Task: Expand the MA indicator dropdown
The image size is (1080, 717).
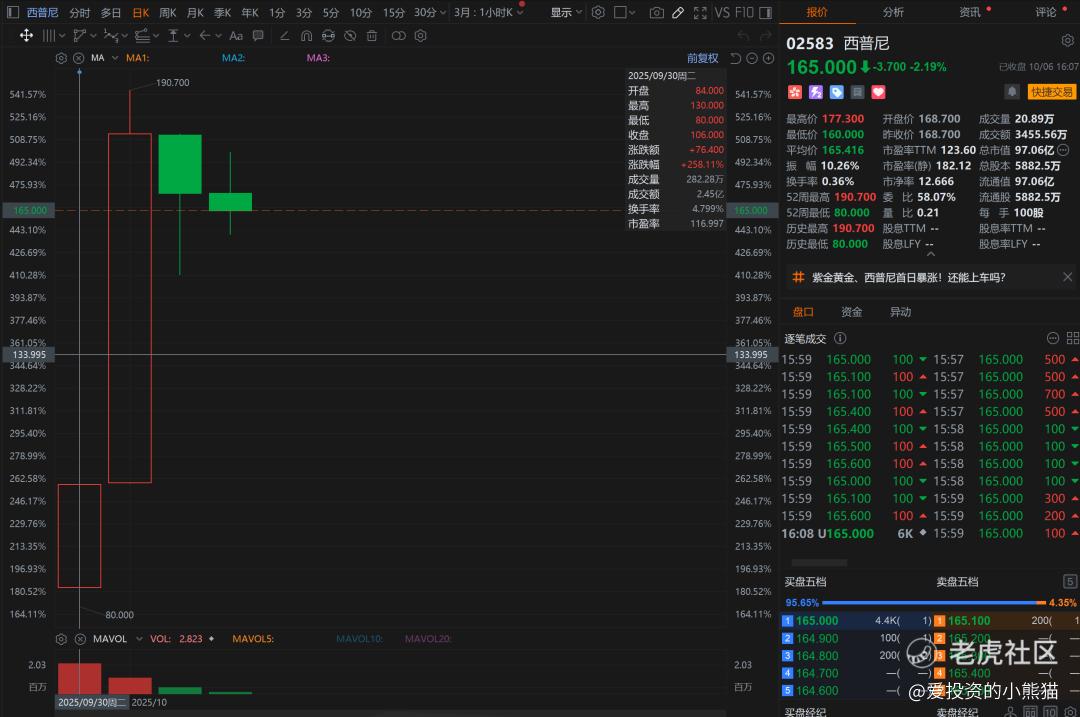Action: click(x=114, y=59)
